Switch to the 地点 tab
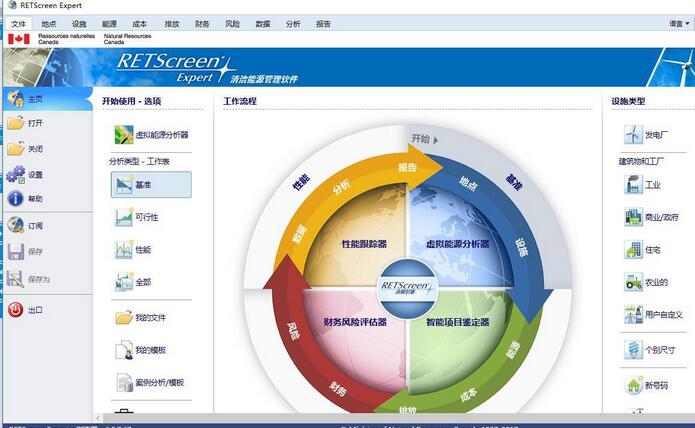 pos(49,24)
